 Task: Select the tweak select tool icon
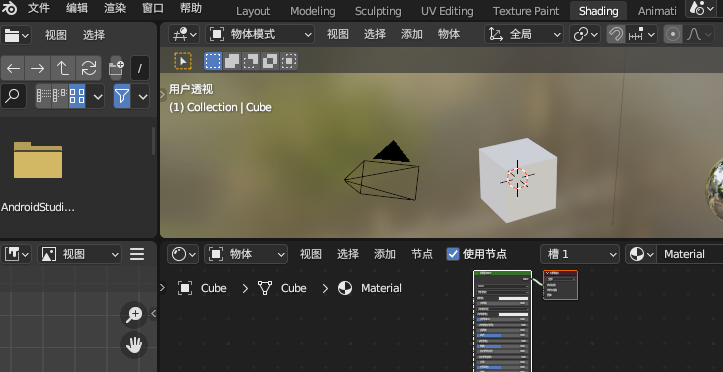pos(183,61)
